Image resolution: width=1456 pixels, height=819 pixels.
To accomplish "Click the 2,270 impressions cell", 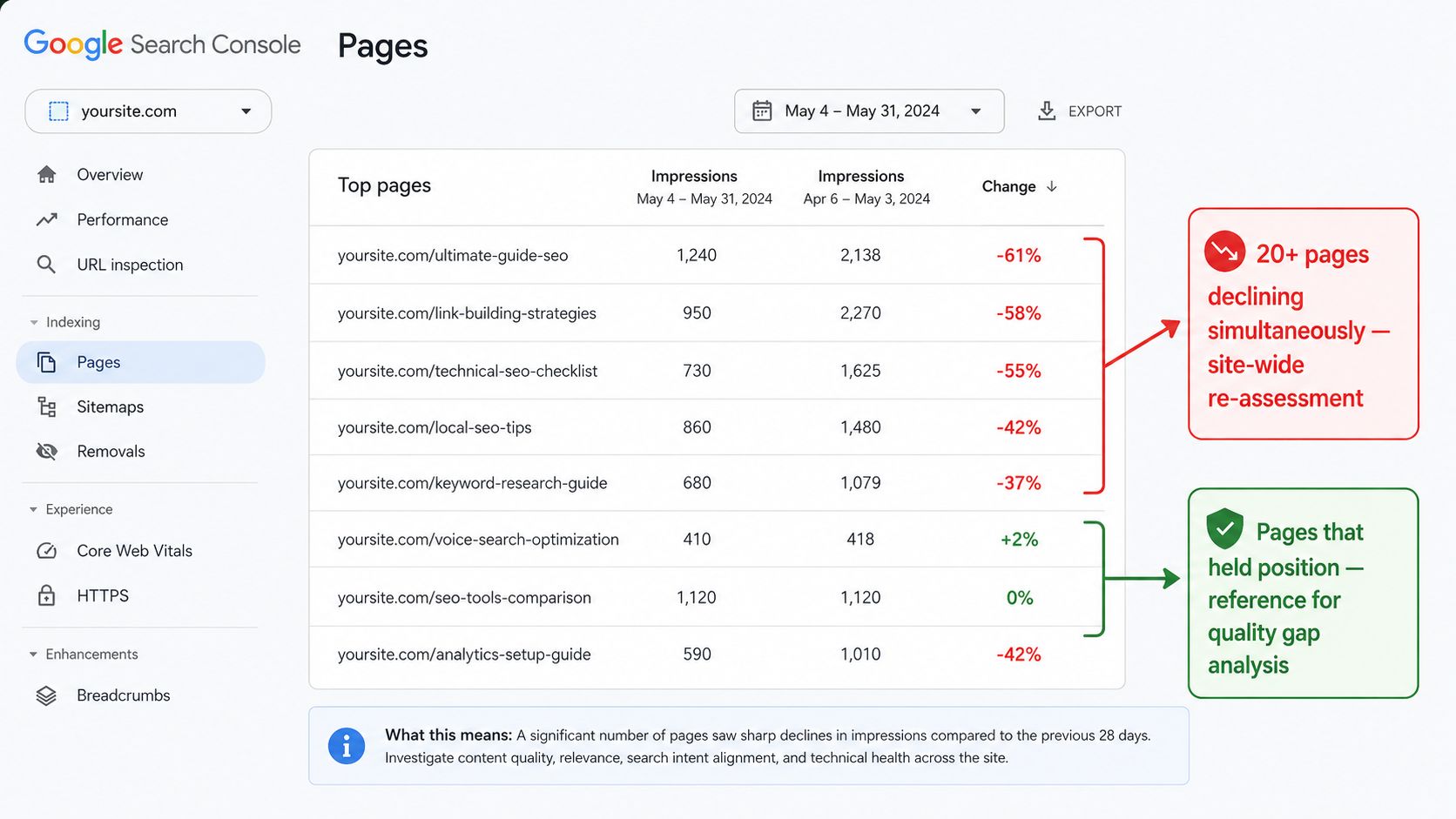I will tap(860, 312).
